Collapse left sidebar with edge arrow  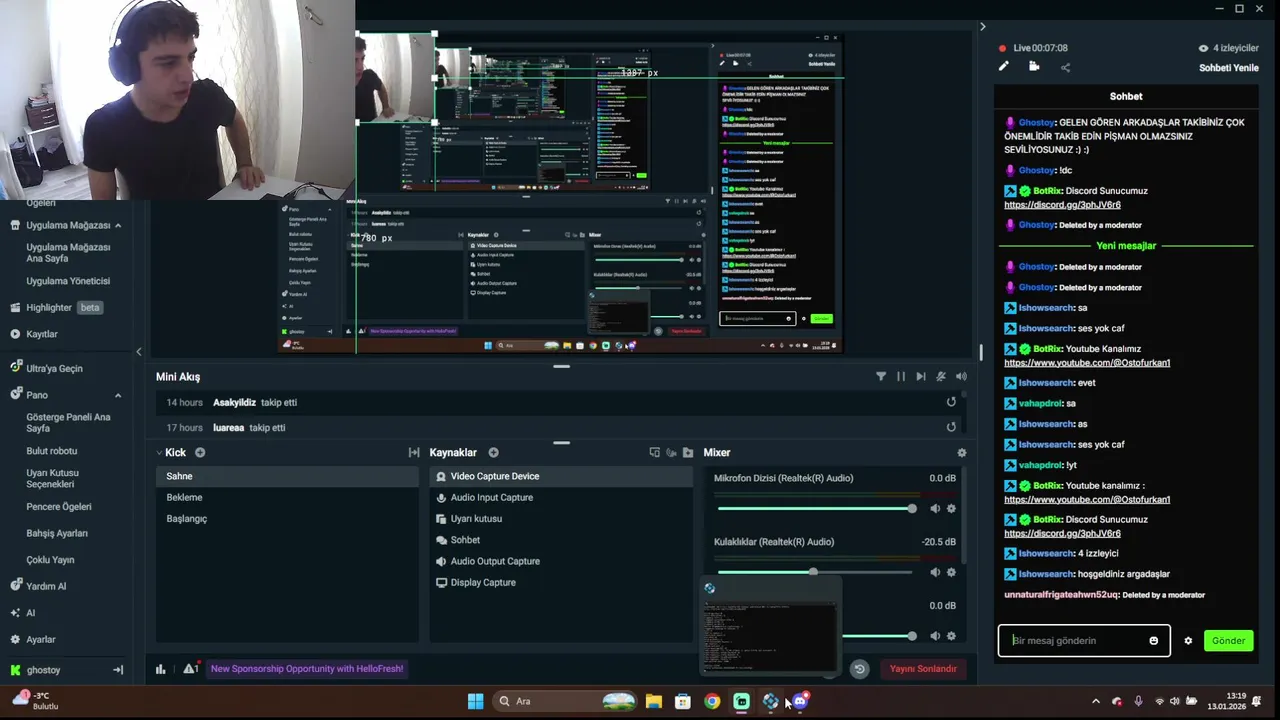(x=139, y=351)
